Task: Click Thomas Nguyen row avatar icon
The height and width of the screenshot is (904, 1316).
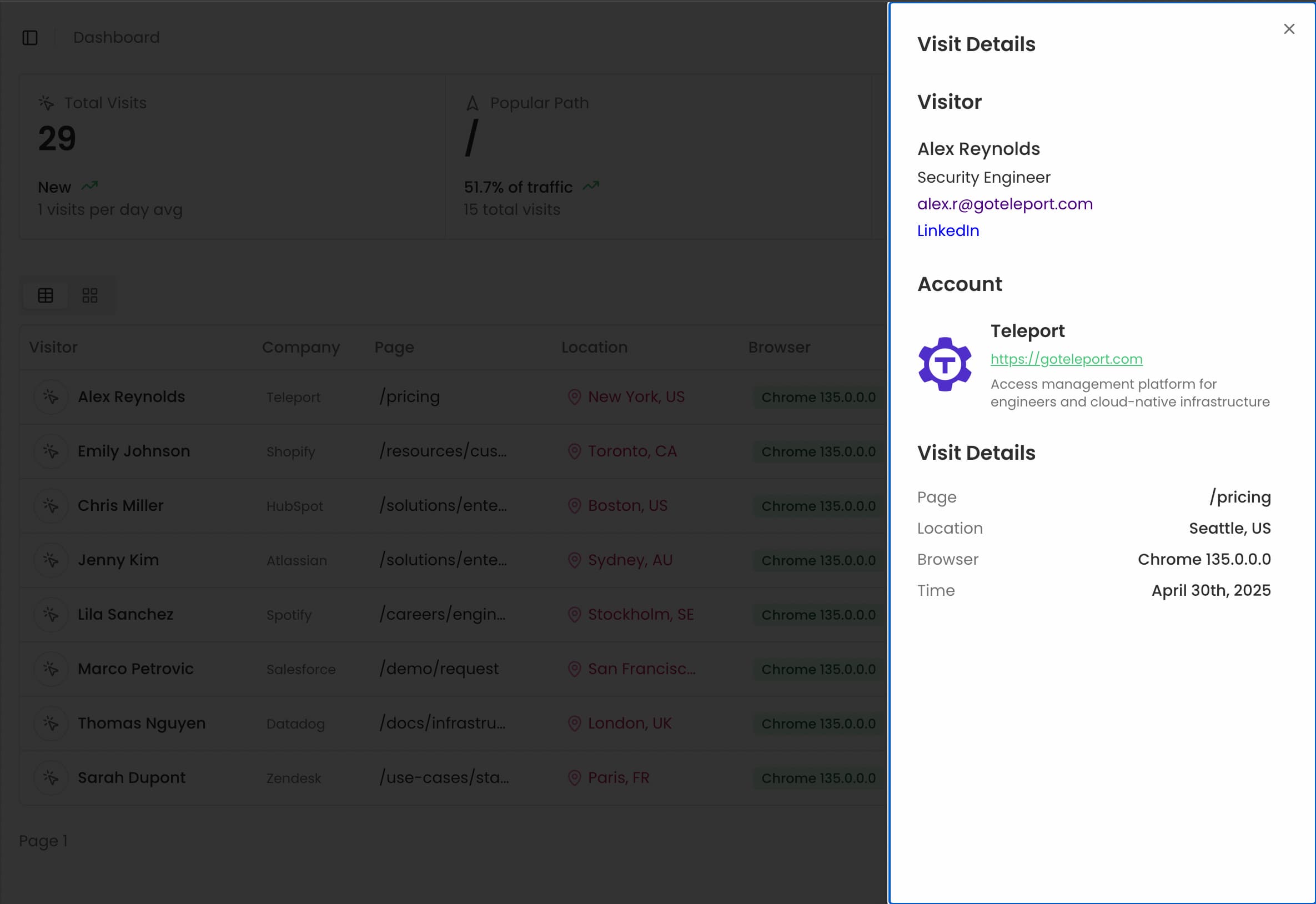Action: (51, 724)
